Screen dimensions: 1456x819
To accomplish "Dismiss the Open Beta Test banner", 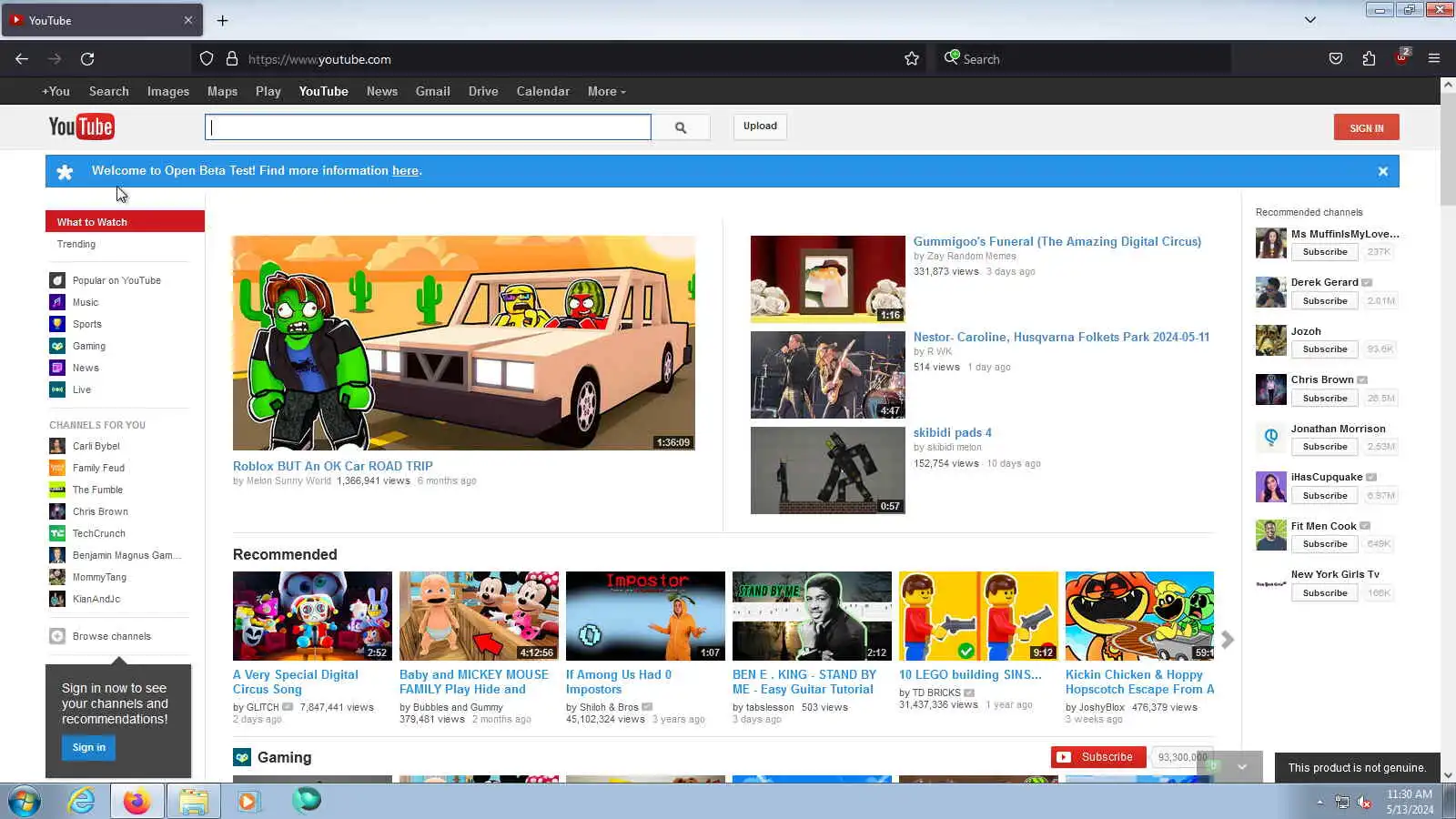I will click(x=1383, y=171).
